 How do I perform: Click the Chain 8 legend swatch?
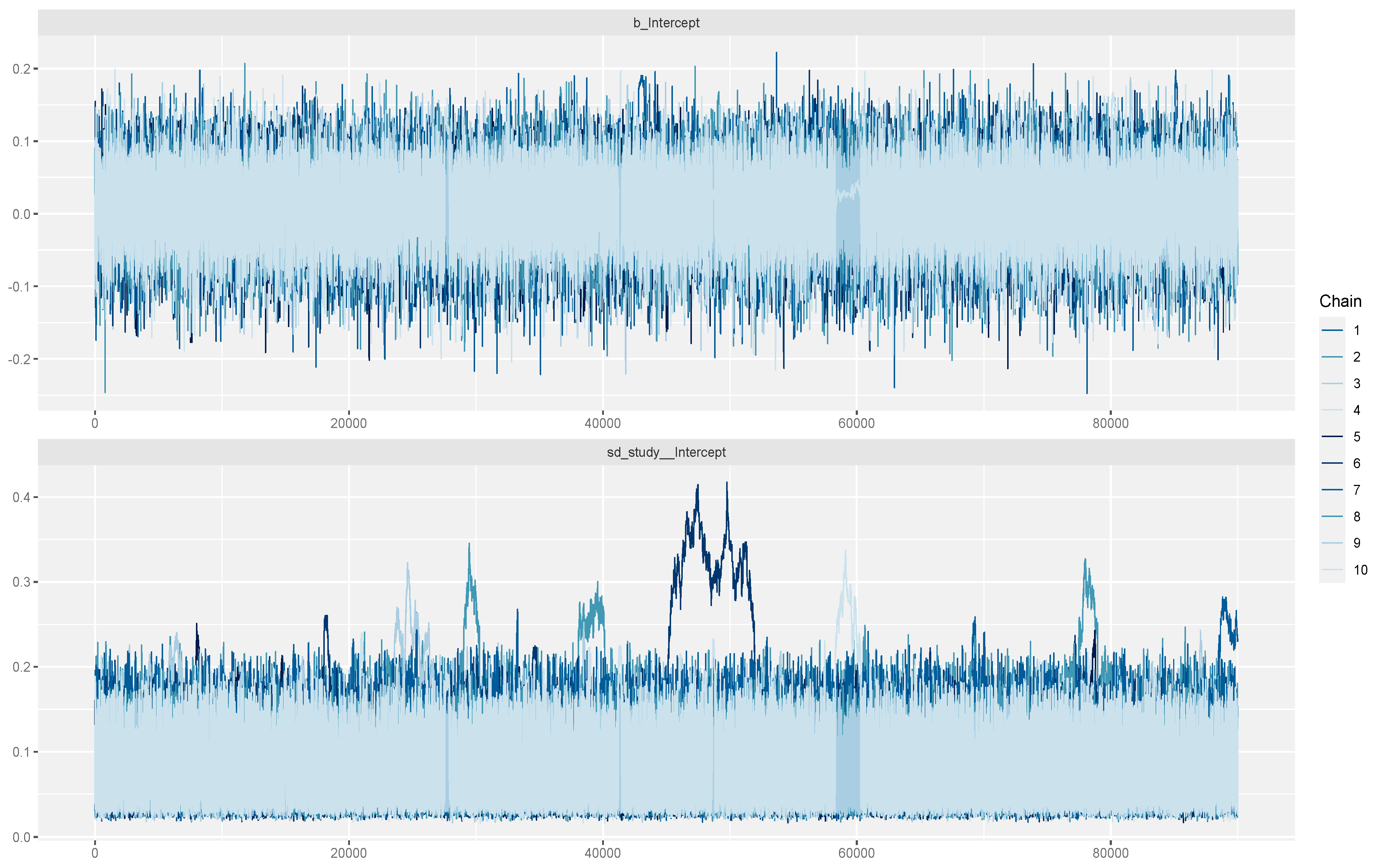pos(1332,516)
